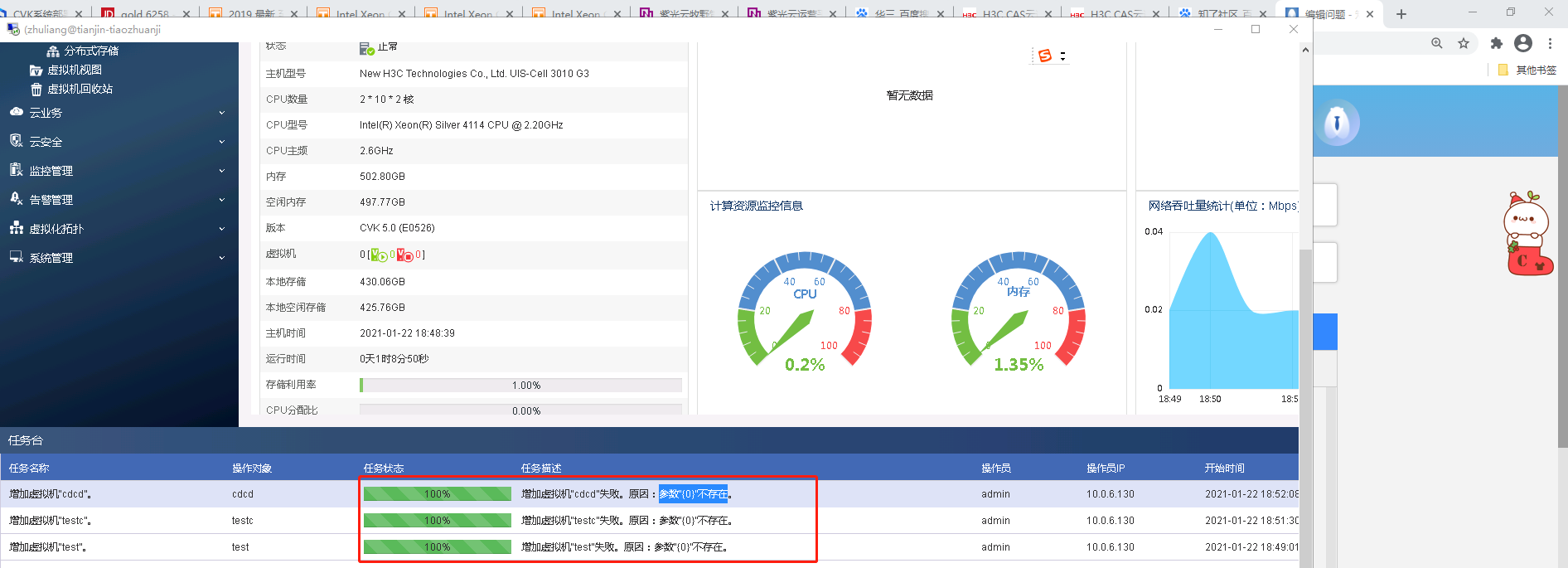Click the 开始时间 column header

[1225, 468]
